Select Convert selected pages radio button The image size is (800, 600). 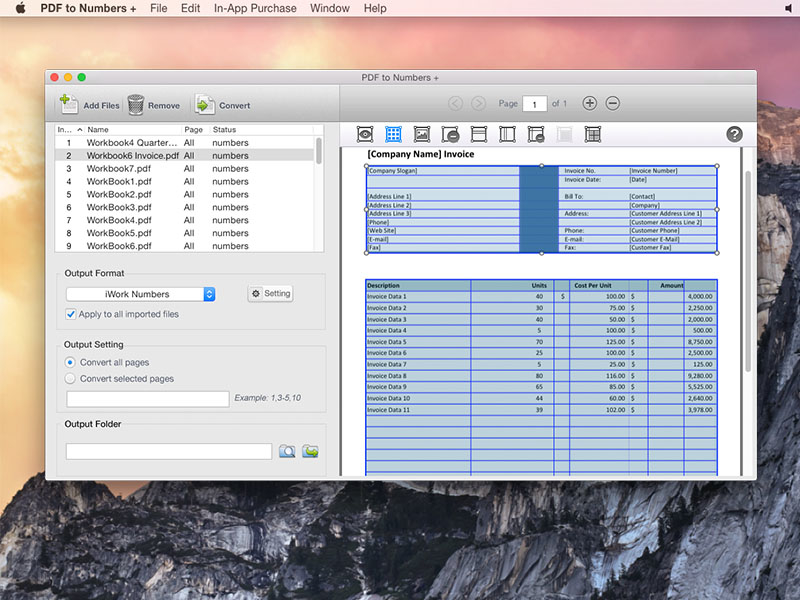(x=70, y=379)
